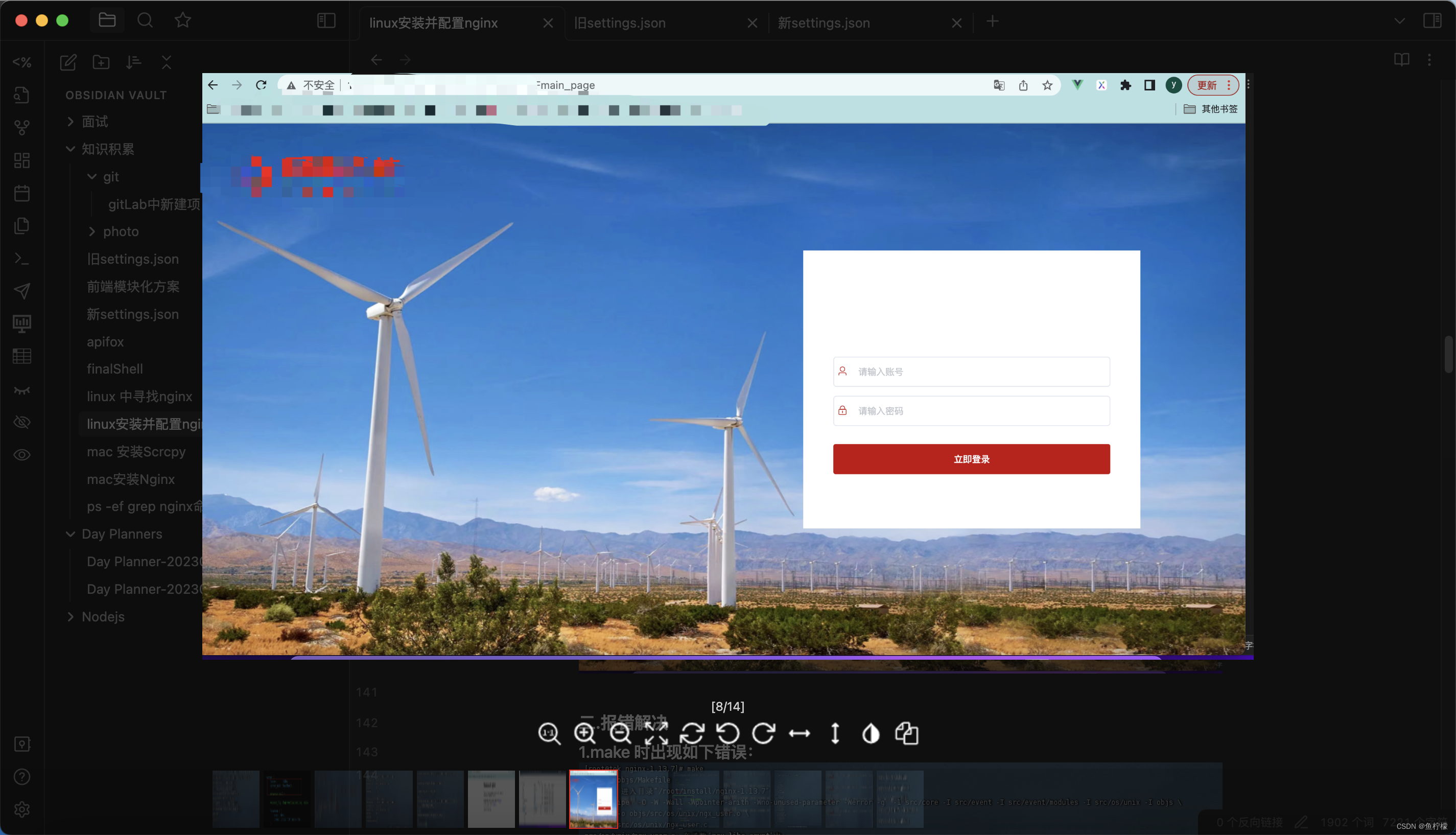Change file explorer sort order

tap(133, 62)
